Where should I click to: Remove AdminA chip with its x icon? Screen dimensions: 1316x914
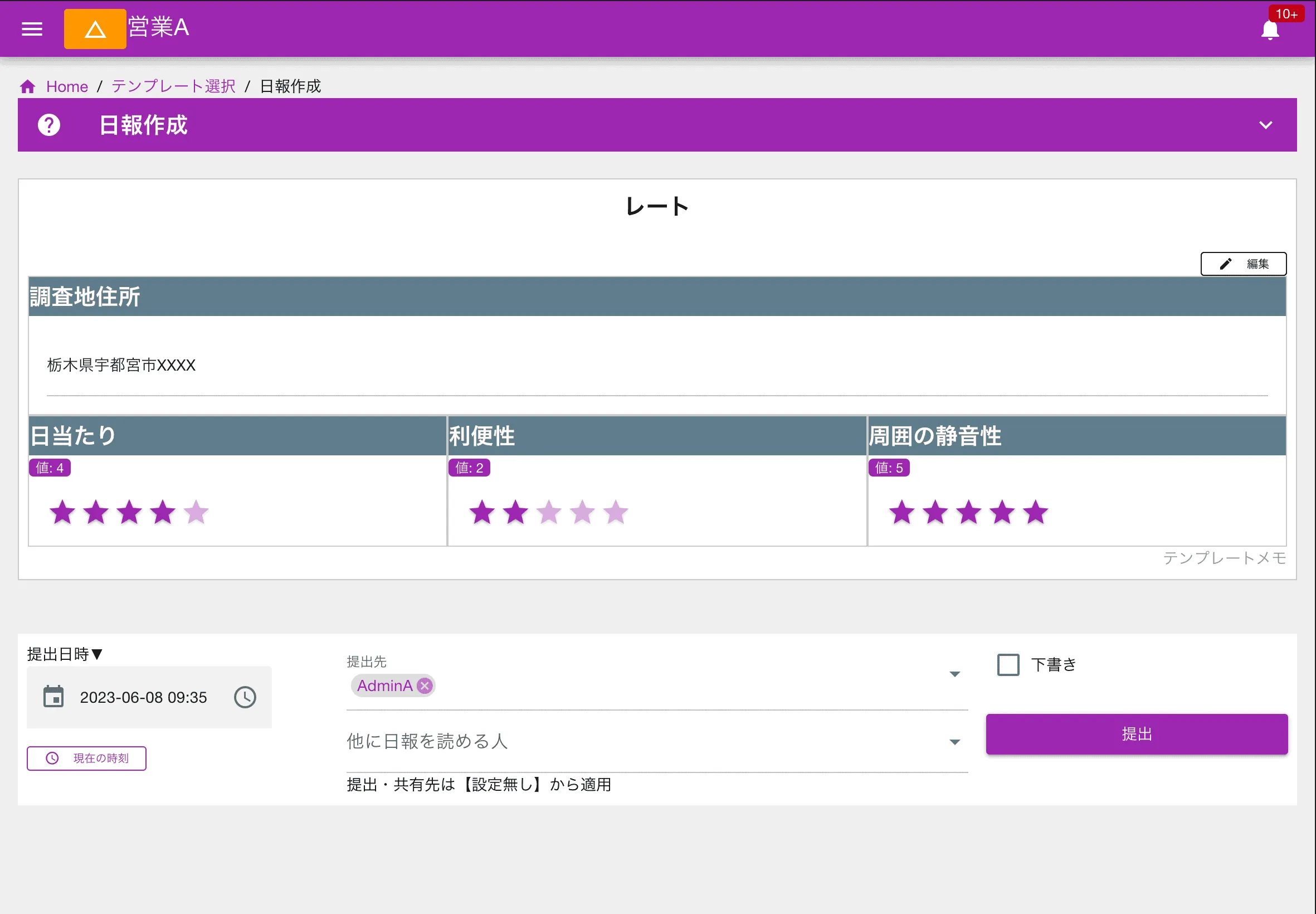click(x=425, y=686)
